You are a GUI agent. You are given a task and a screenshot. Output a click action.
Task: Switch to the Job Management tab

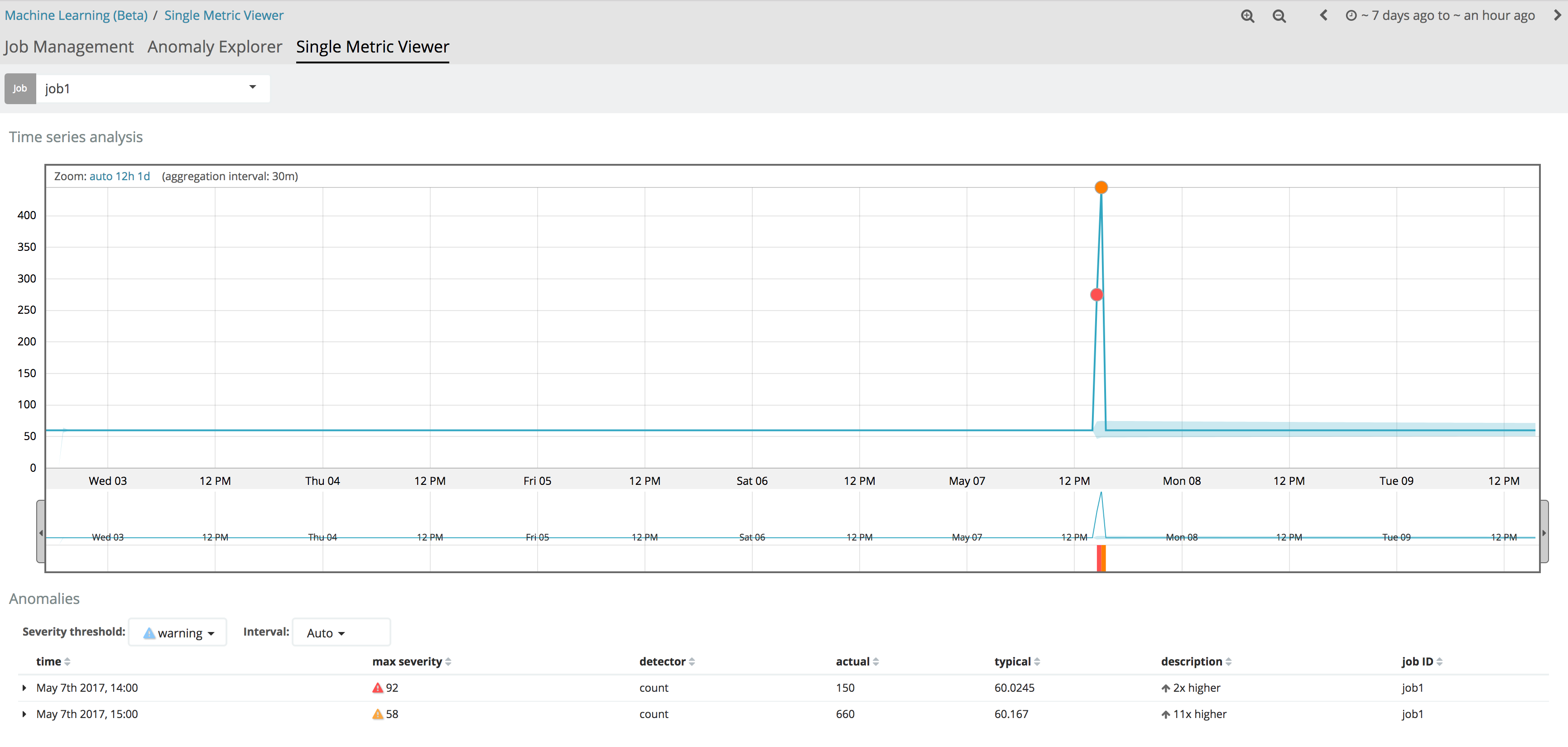(x=69, y=47)
